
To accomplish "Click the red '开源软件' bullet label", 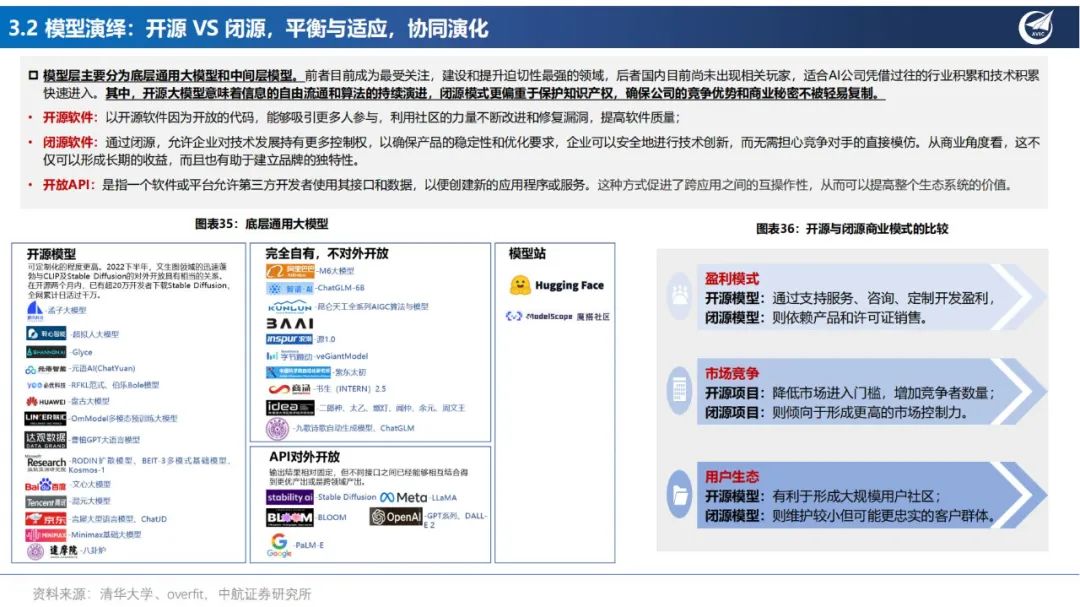I will point(68,118).
